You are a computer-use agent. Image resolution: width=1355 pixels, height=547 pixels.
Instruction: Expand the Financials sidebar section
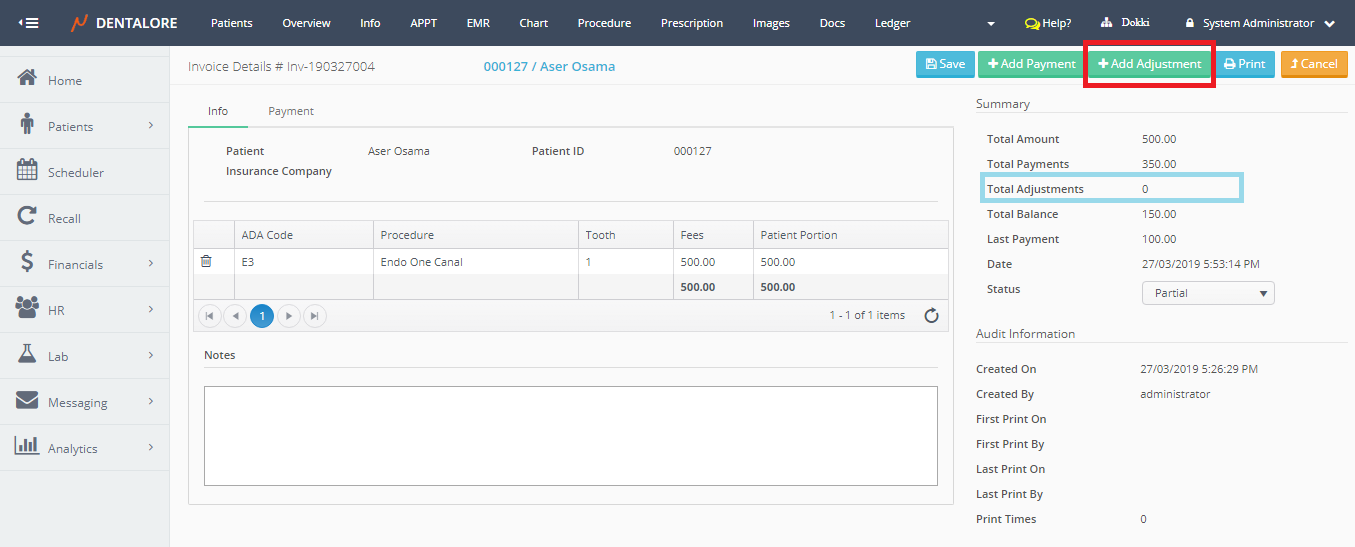(85, 265)
